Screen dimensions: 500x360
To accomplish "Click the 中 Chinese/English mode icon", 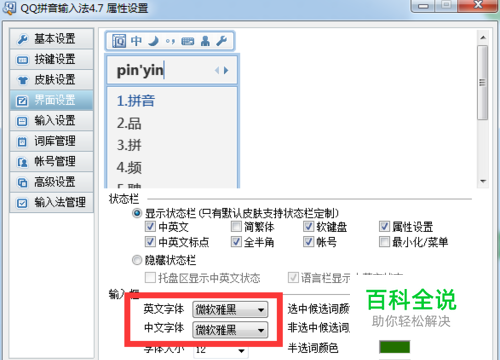I will [136, 41].
